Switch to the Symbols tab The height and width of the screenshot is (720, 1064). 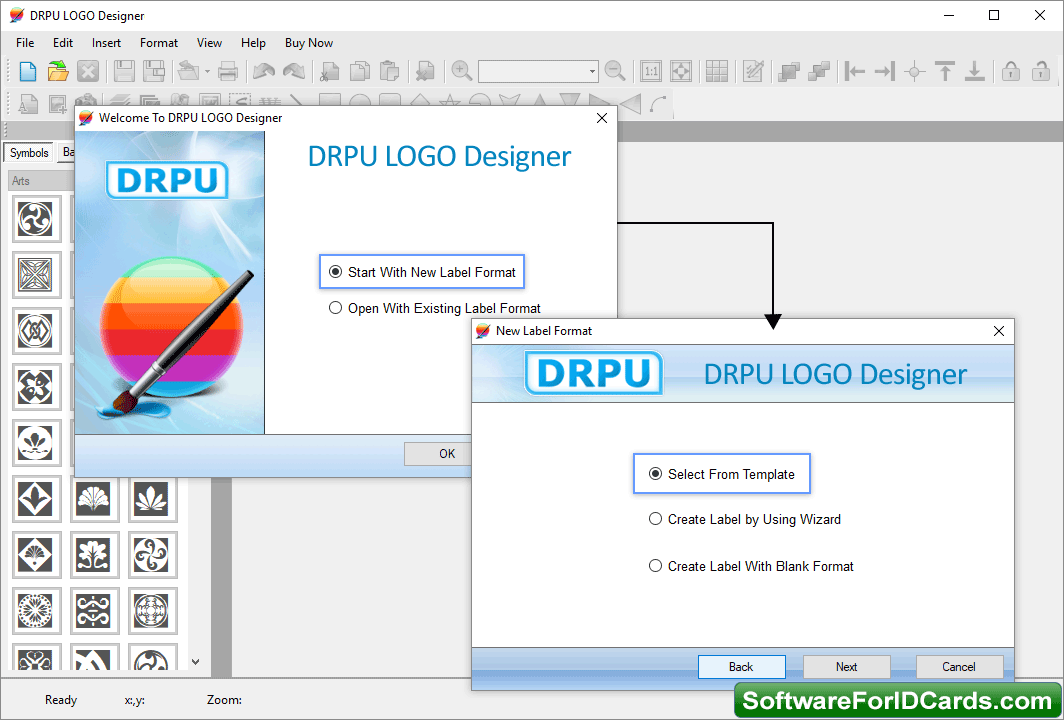pyautogui.click(x=29, y=153)
